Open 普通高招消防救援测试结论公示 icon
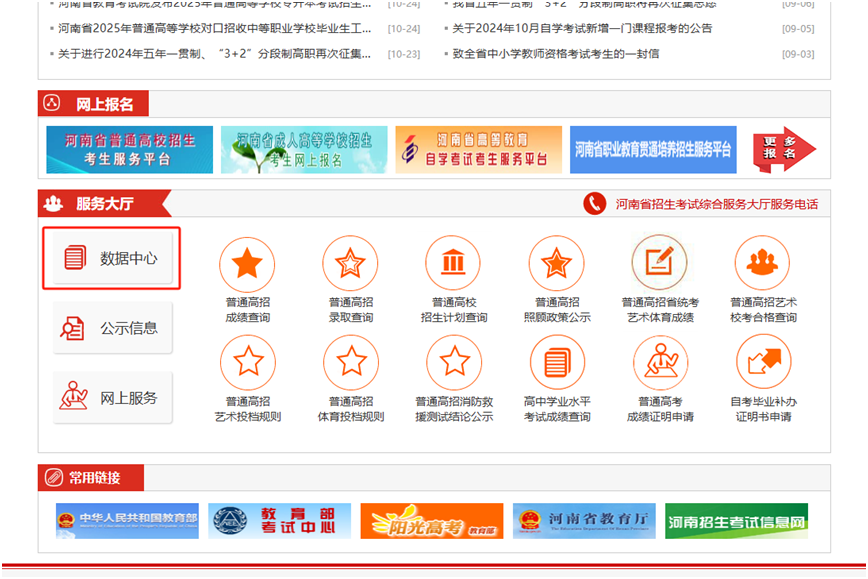Viewport: 868px width, 579px height. [454, 361]
